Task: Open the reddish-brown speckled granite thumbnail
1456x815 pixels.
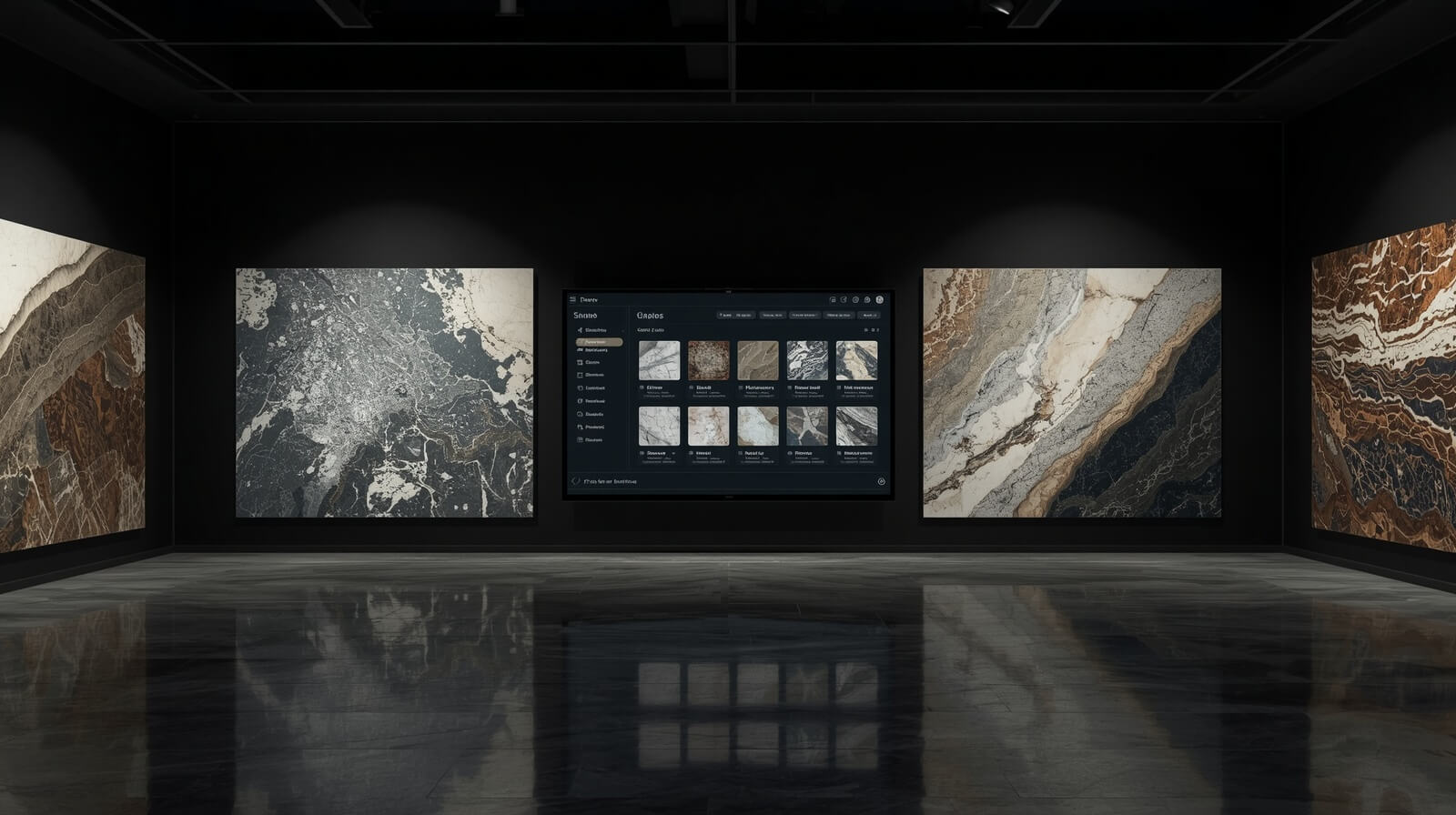Action: [x=709, y=360]
